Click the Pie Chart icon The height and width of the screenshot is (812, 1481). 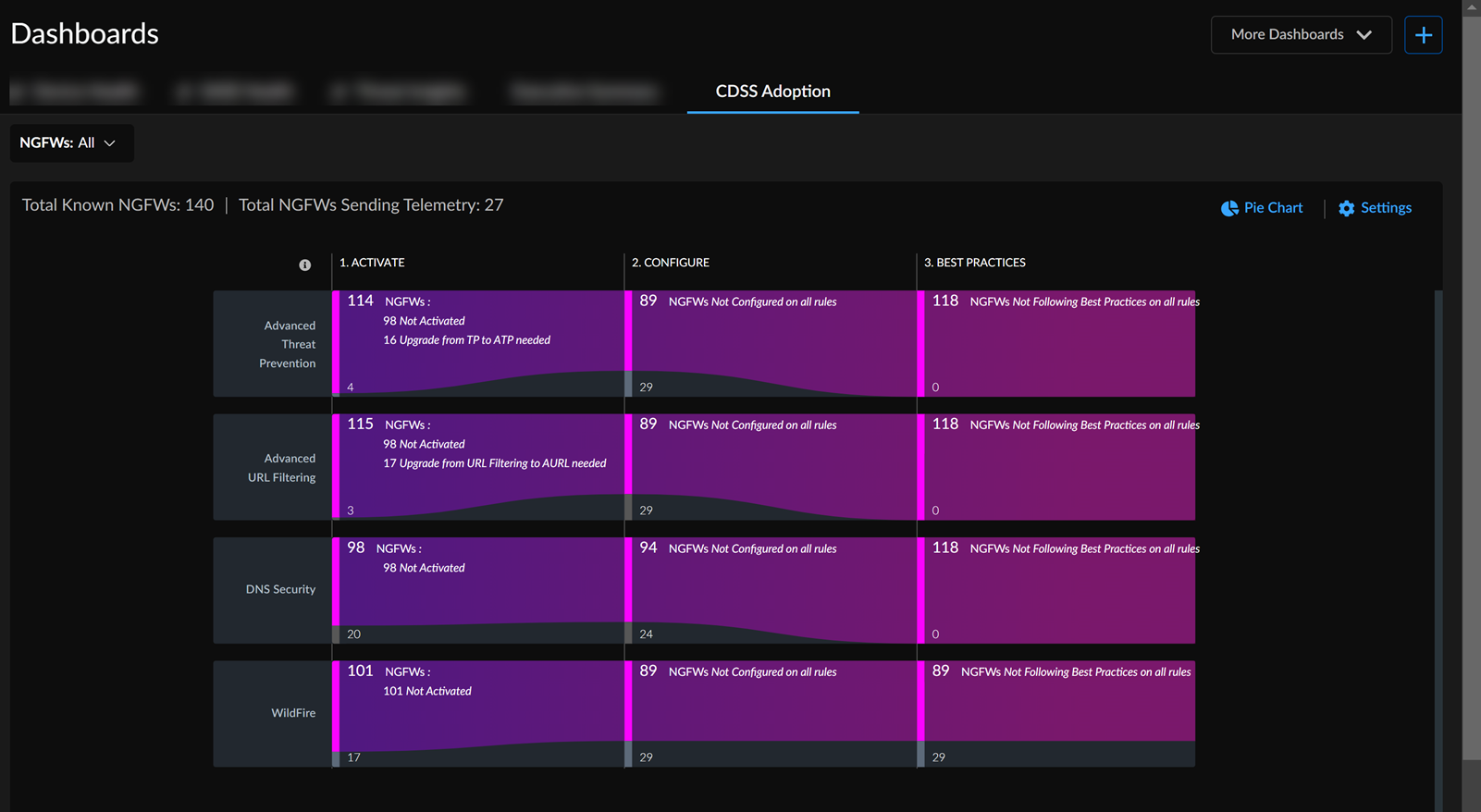click(x=1229, y=208)
